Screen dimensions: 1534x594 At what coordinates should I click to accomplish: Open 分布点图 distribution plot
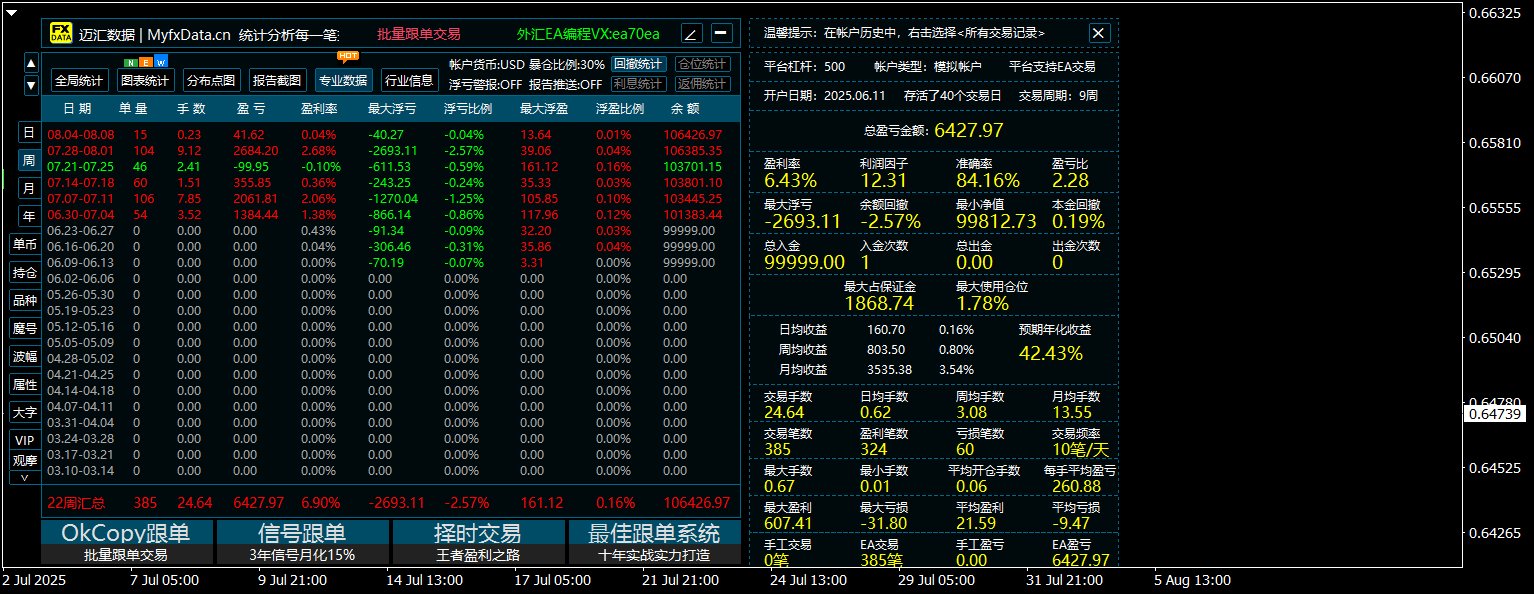click(212, 81)
